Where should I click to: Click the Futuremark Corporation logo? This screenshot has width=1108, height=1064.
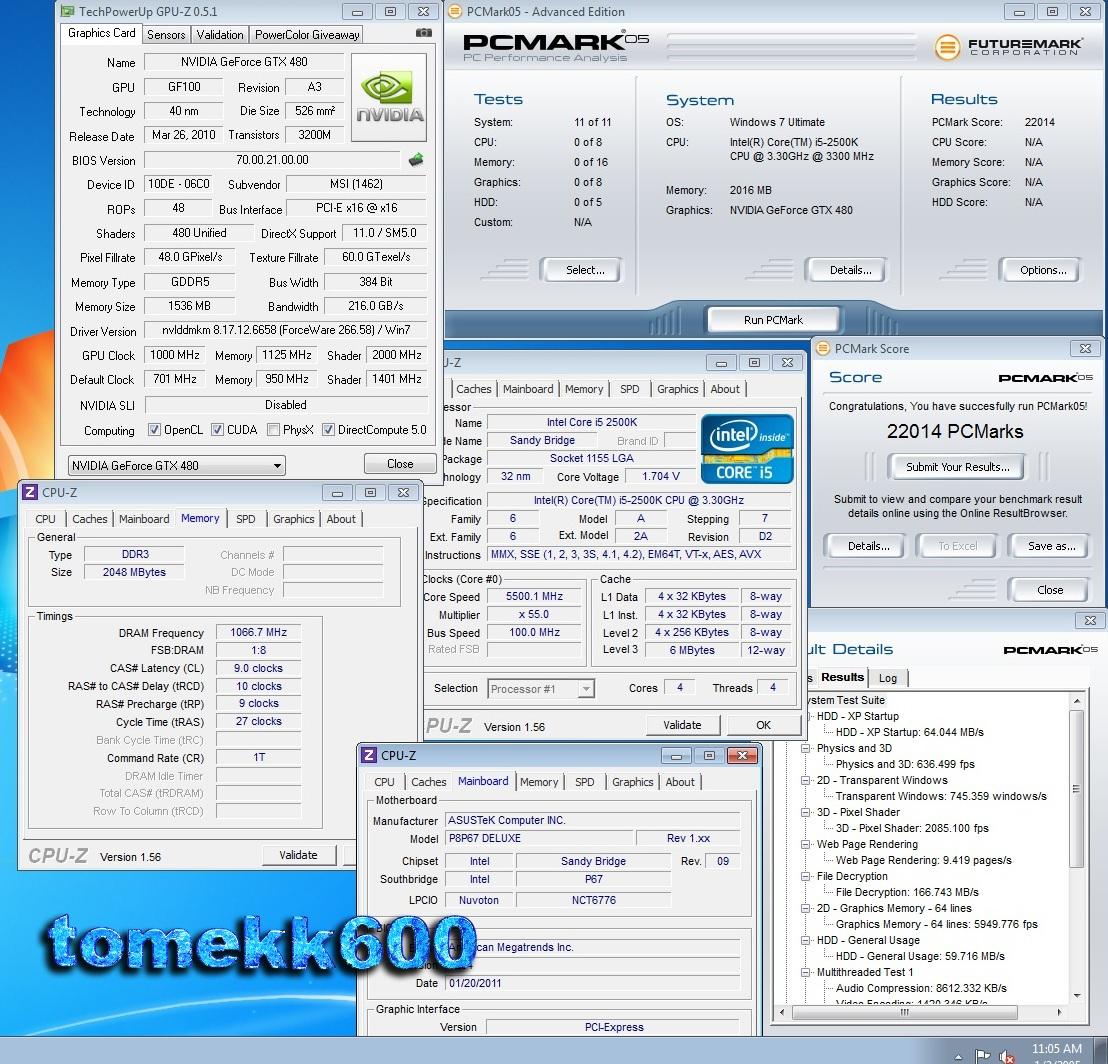[x=1008, y=47]
